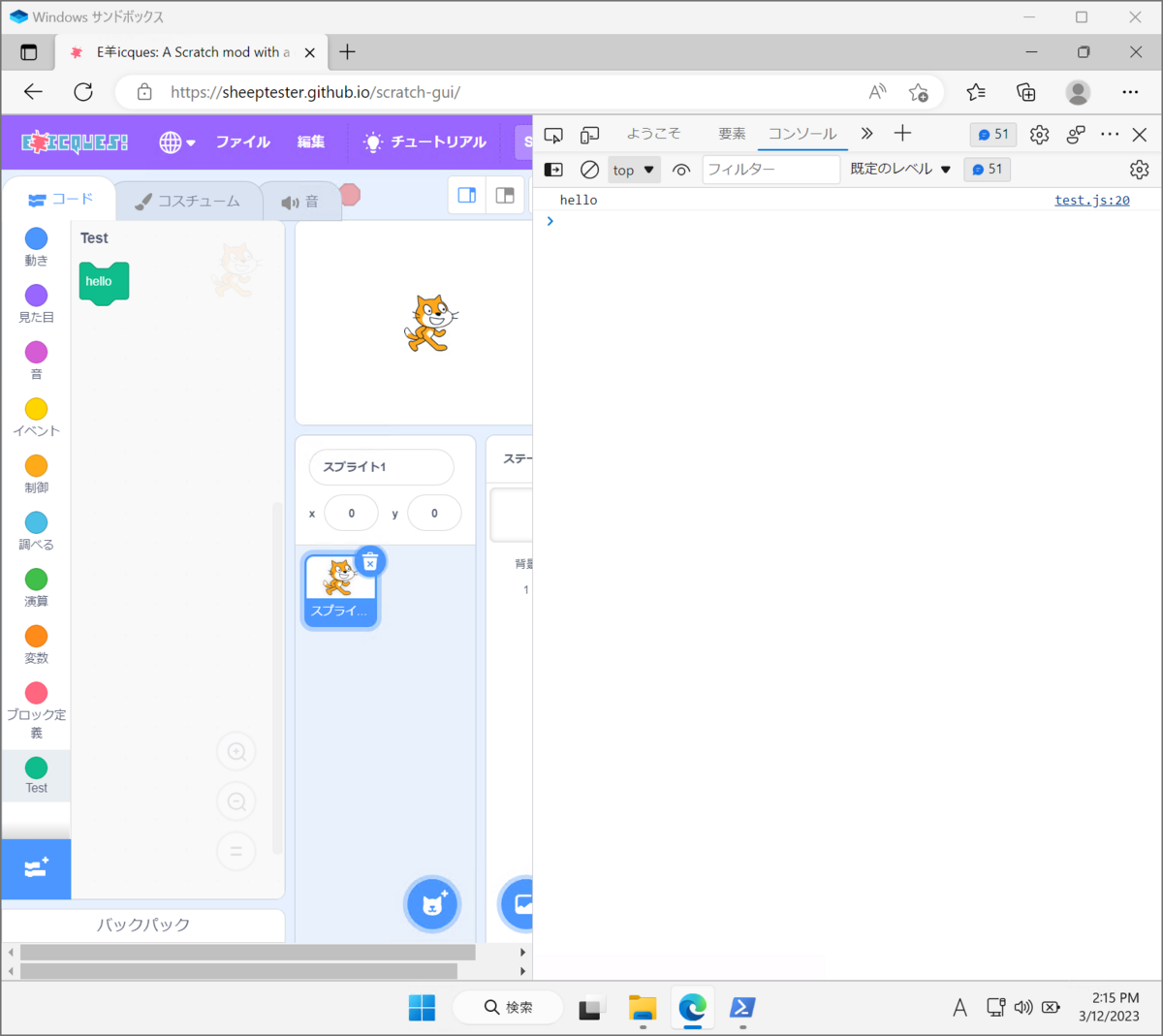Open Edge tab actions menu
Screen dimensions: 1163x1036
(x=28, y=52)
